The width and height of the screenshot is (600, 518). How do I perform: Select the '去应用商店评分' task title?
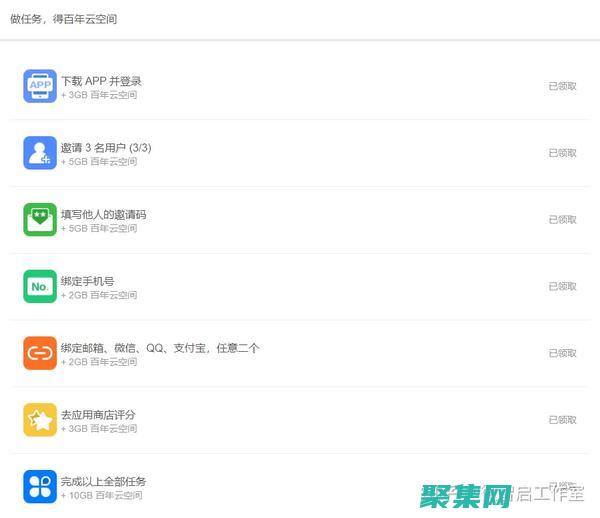point(98,414)
